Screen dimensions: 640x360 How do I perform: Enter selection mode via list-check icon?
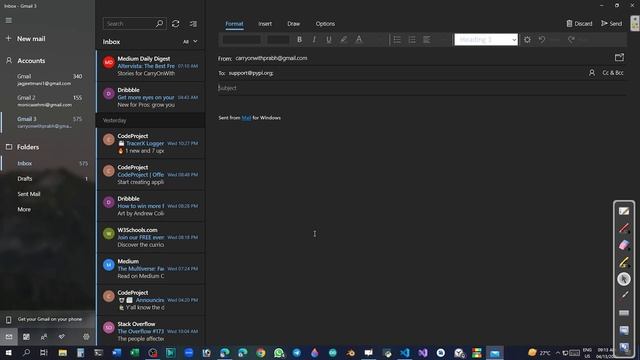pos(193,24)
